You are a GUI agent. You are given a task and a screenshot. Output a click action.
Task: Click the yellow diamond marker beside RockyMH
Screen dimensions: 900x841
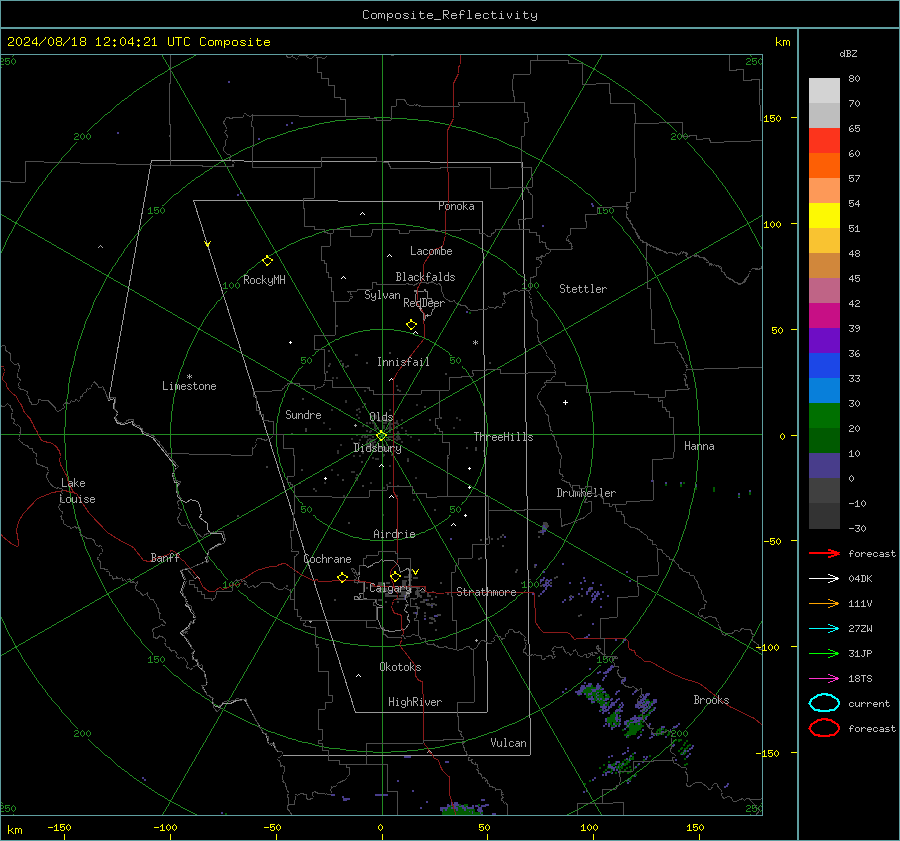coord(267,261)
